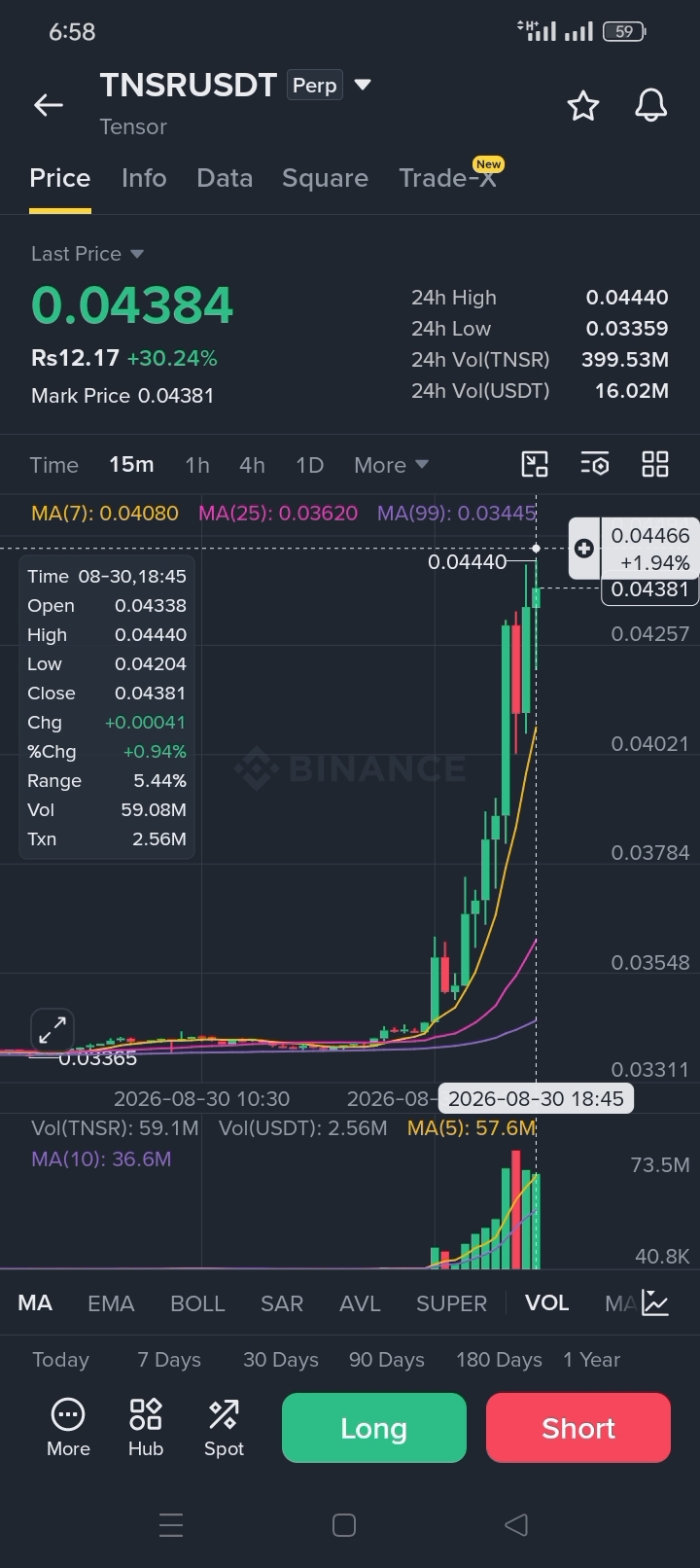Click the battery indicator in status bar
Viewport: 700px width, 1568px height.
coord(625,32)
